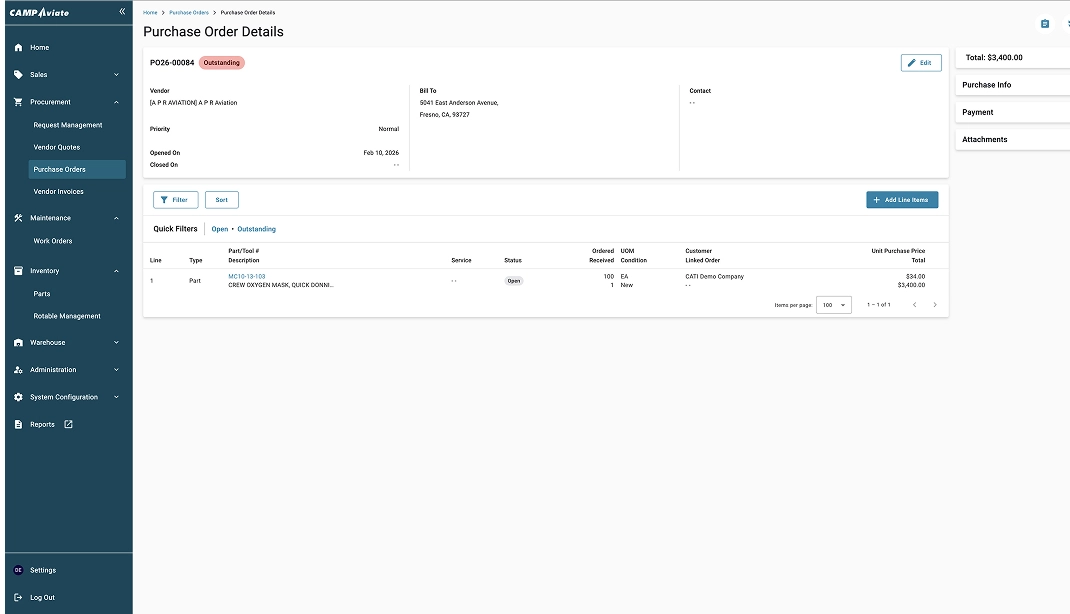Collapse the Procurement menu section

[116, 102]
